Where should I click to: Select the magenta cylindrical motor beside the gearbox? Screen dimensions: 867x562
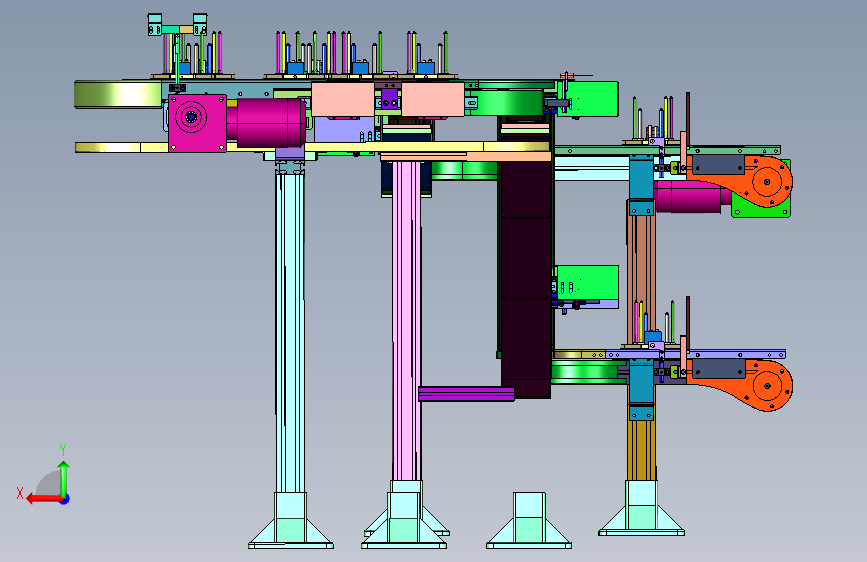[267, 122]
